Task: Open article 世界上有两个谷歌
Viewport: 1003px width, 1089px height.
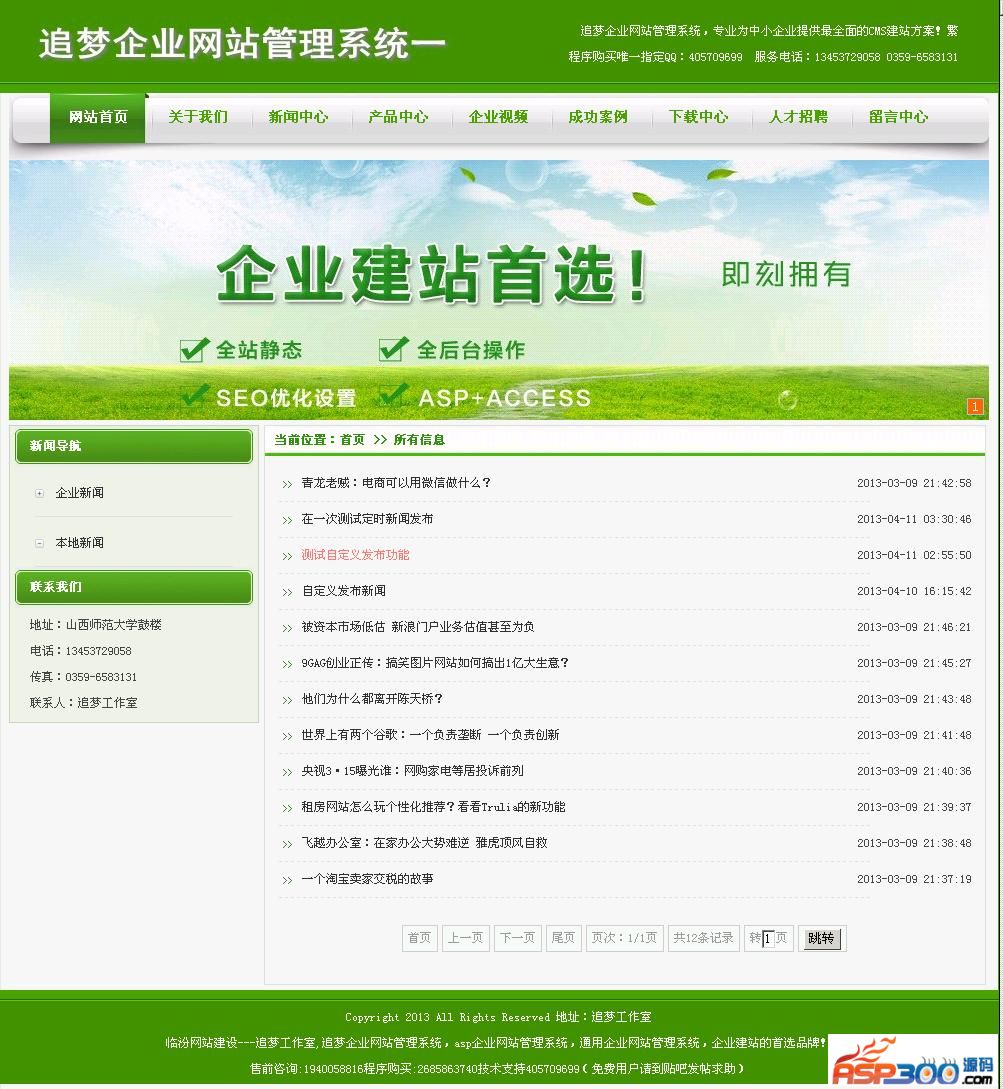Action: tap(430, 735)
